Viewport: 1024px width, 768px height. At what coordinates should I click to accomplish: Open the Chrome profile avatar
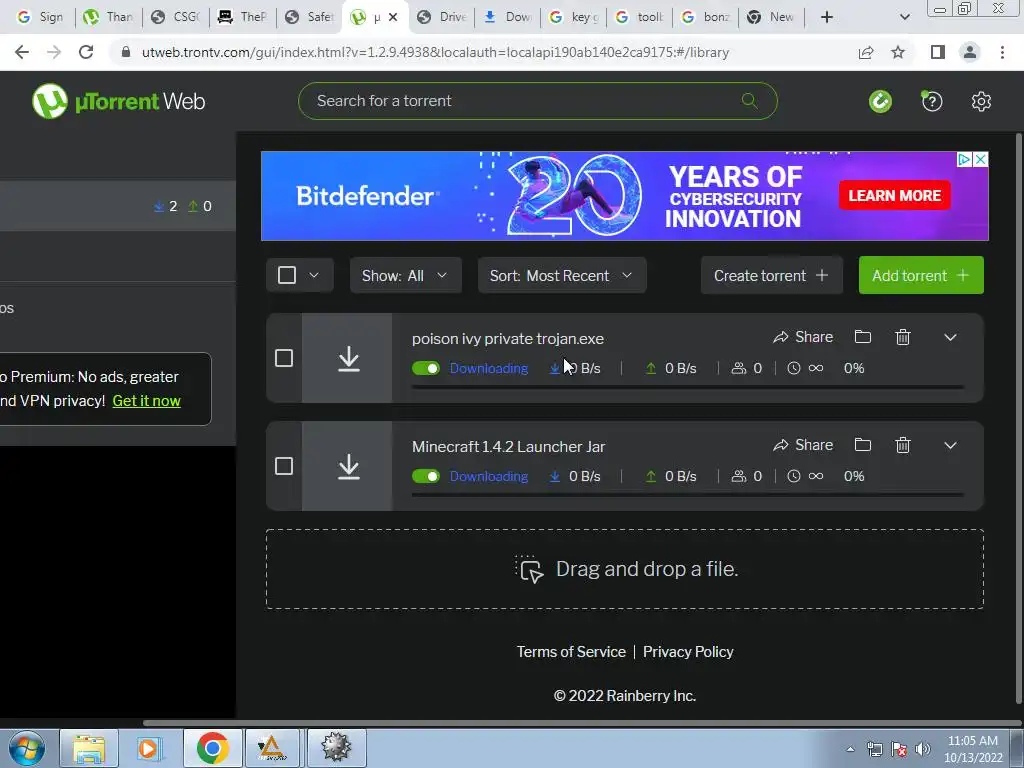point(970,52)
